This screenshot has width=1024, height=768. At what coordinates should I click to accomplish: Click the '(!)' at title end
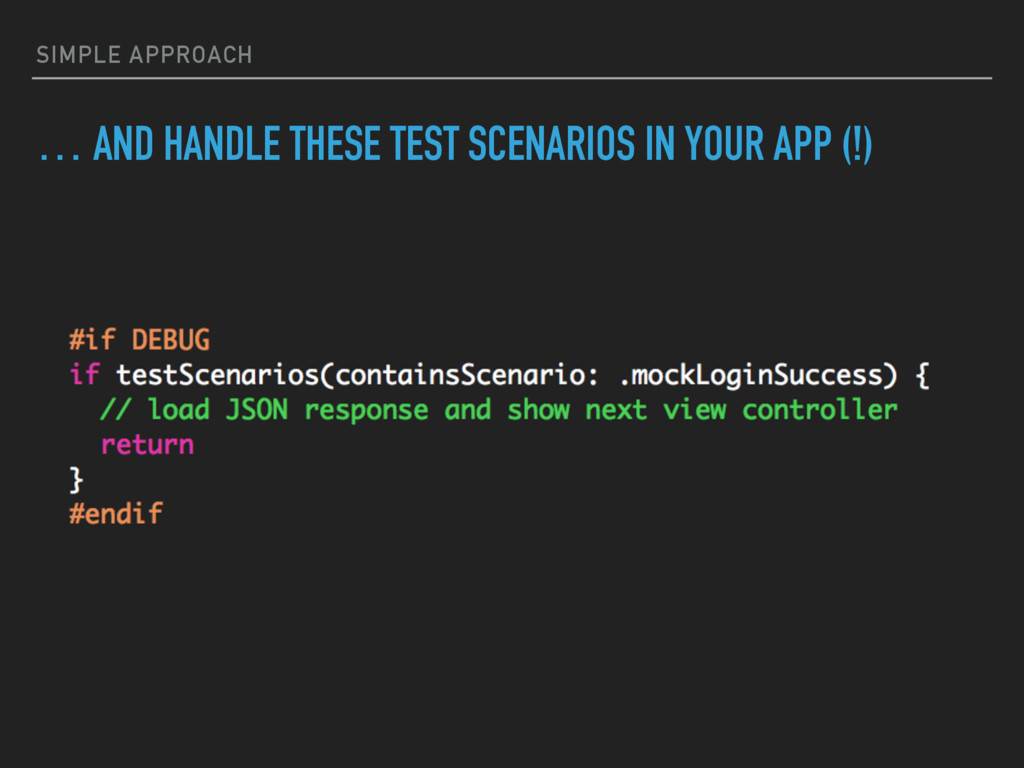tap(857, 144)
